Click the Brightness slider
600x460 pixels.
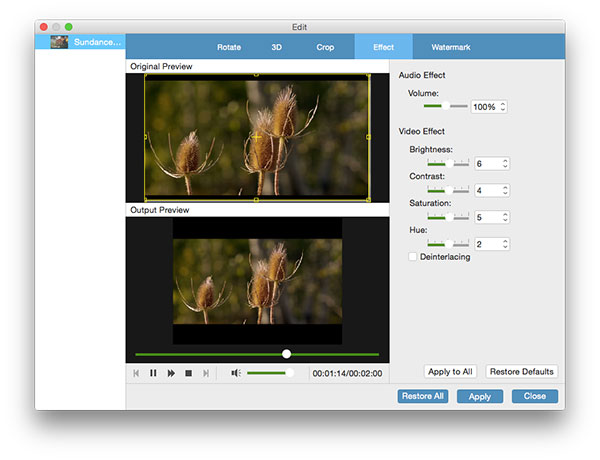coord(448,163)
